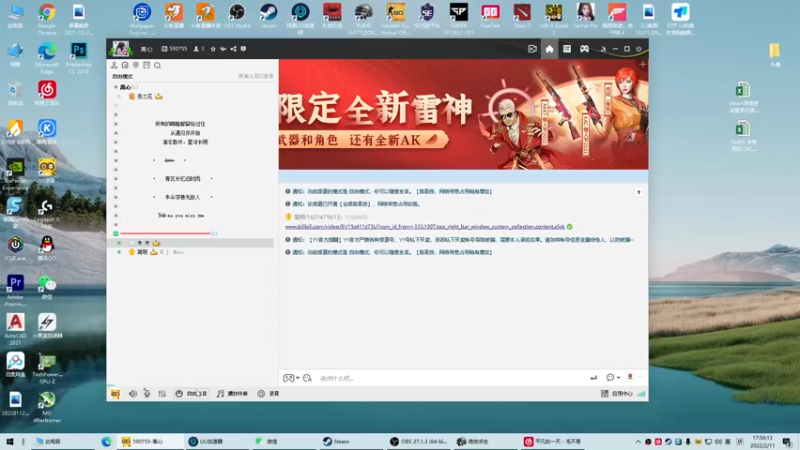Open the game icon dropdown arrow beside chat input
This screenshot has width=800, height=450.
298,378
